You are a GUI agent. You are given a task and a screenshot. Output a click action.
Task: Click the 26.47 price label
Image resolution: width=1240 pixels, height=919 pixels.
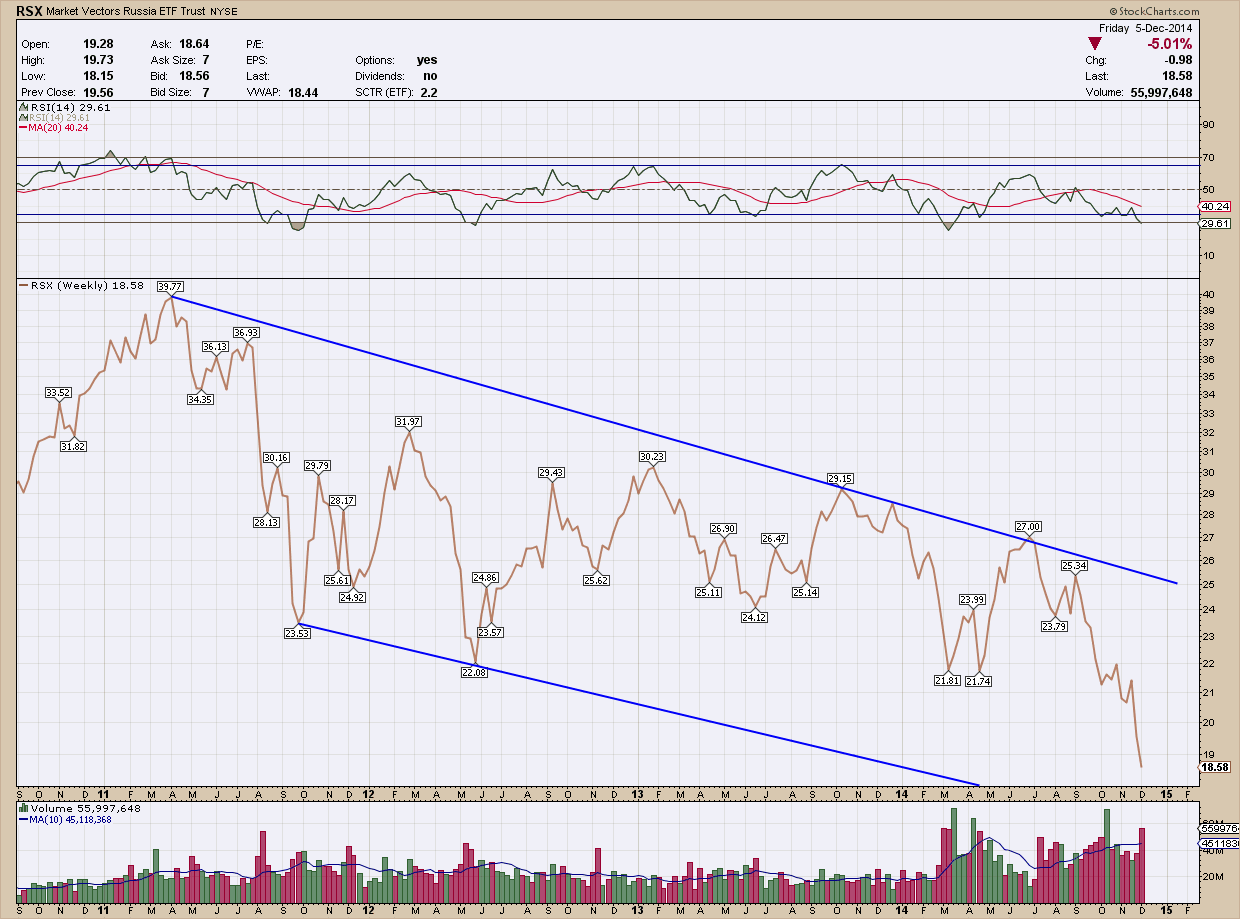point(774,538)
